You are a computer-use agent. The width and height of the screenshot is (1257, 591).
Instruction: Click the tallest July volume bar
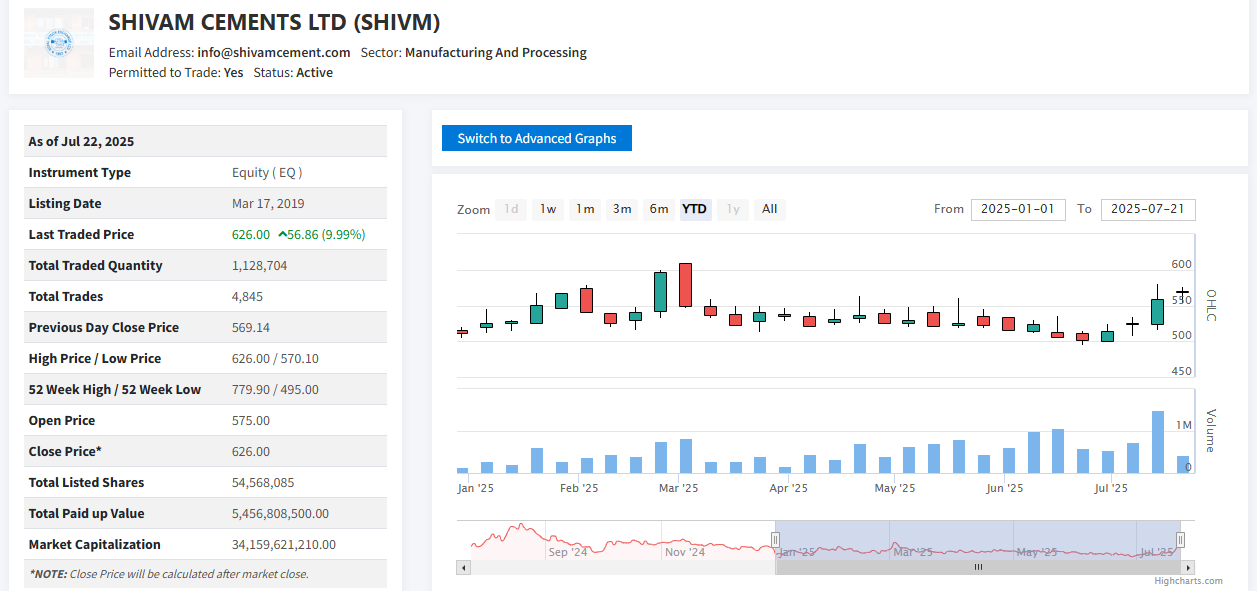1158,442
